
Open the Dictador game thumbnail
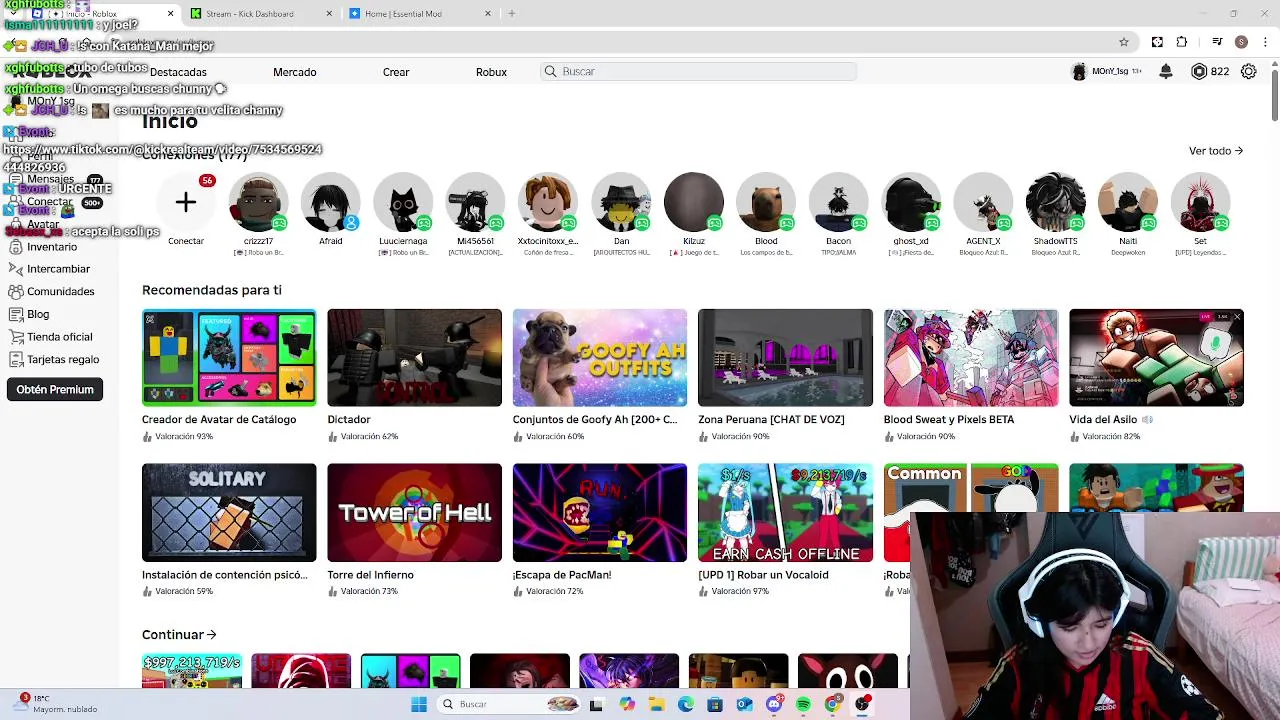pos(414,358)
